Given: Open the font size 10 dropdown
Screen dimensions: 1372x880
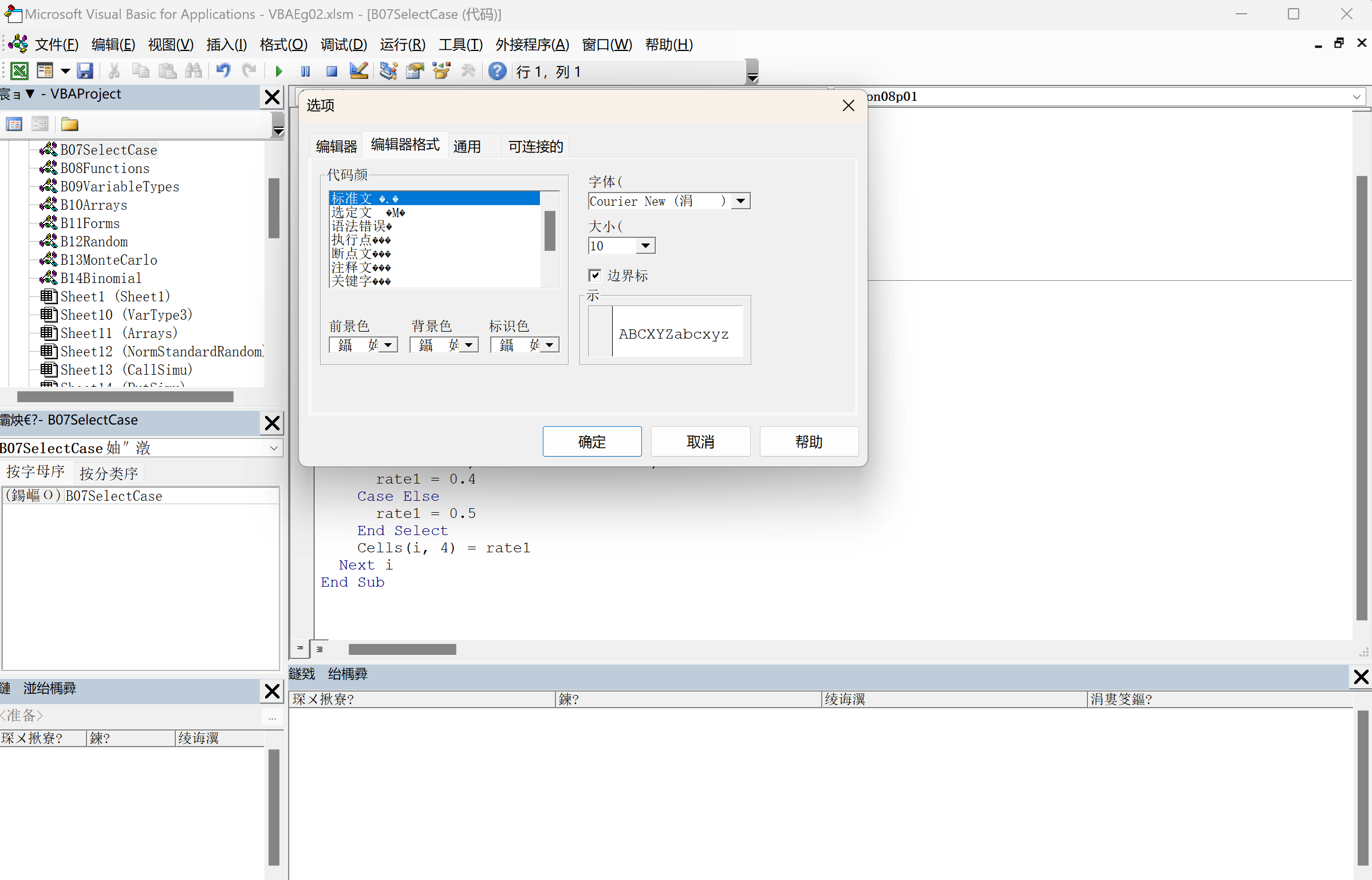Looking at the screenshot, I should point(645,246).
